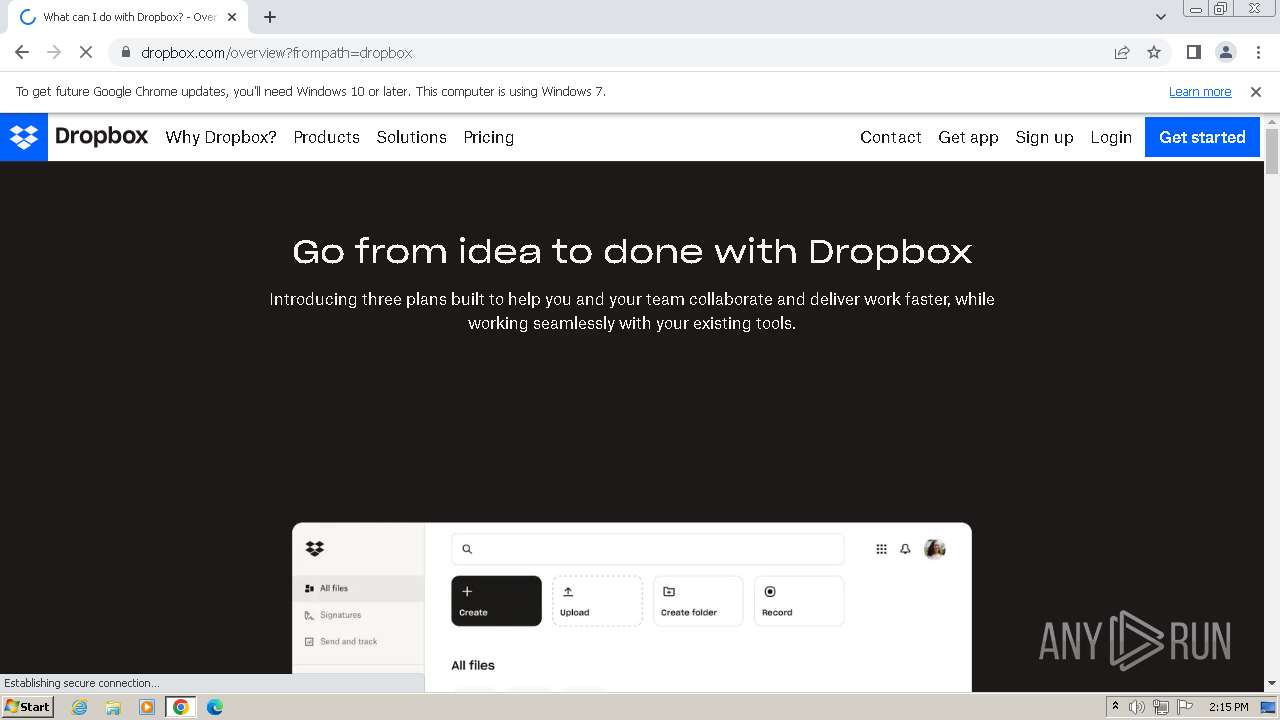
Task: Click the Sign up link
Action: point(1044,137)
